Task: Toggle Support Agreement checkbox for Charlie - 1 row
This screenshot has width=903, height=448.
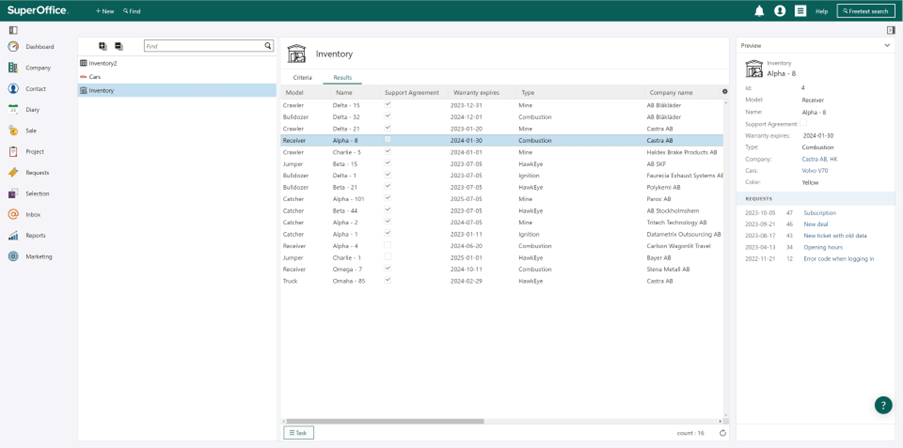Action: pyautogui.click(x=388, y=257)
